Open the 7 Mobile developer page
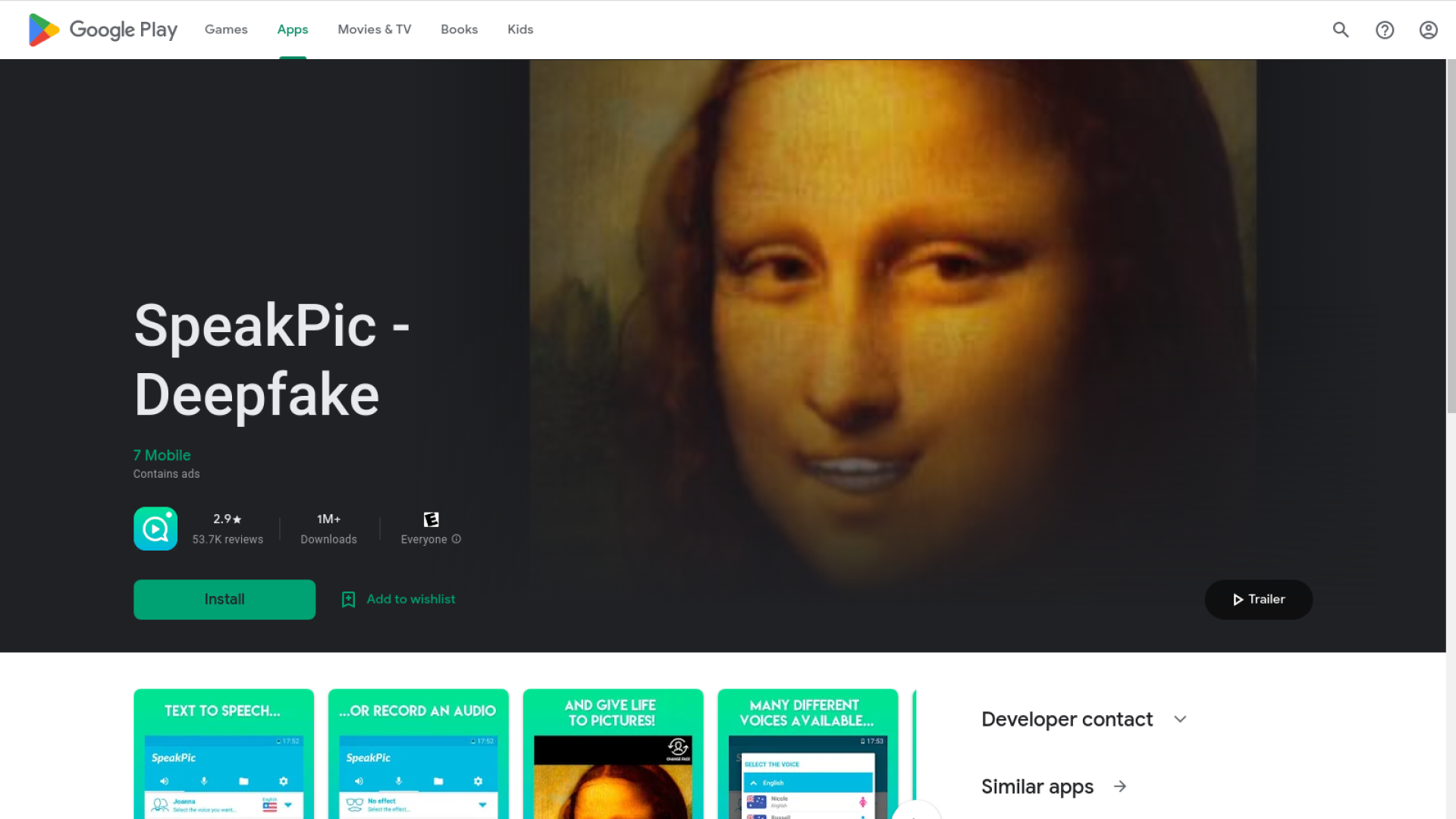 (x=162, y=455)
